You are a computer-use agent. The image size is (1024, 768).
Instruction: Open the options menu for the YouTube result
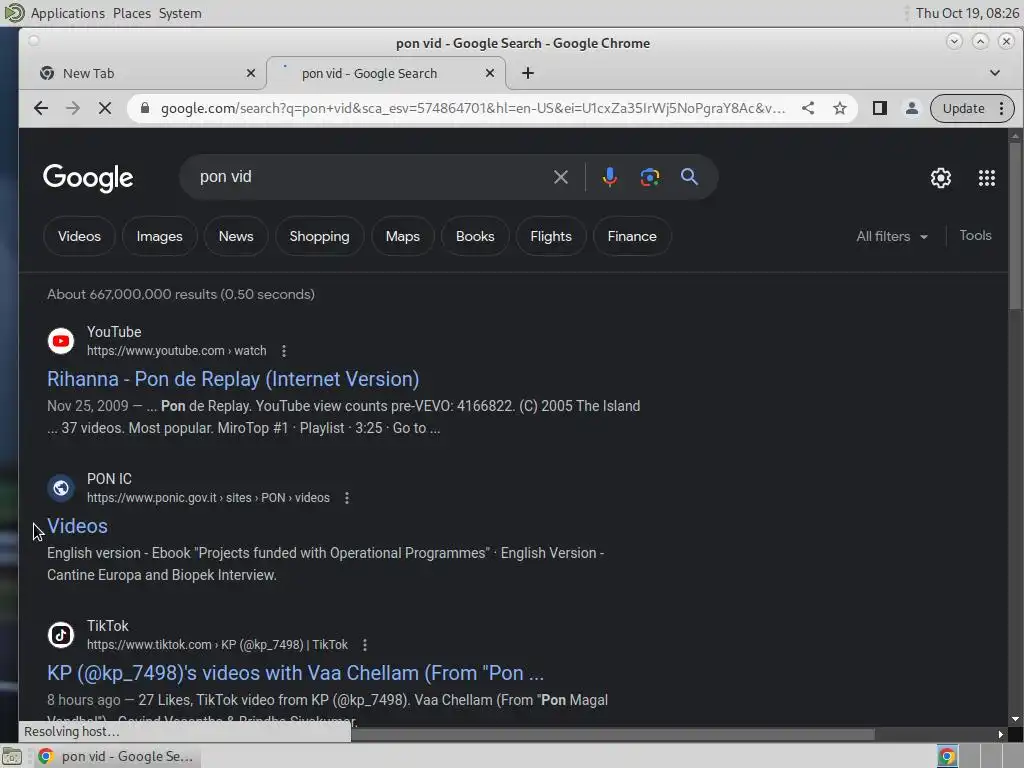pyautogui.click(x=283, y=351)
